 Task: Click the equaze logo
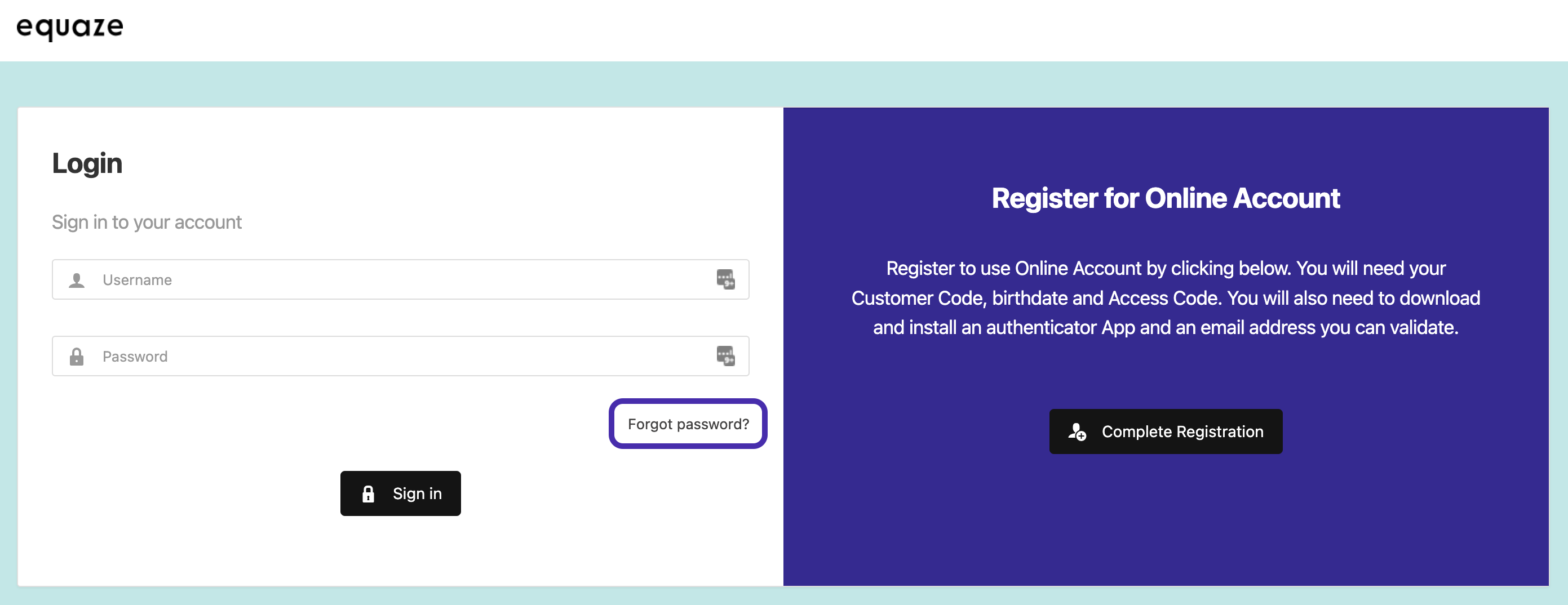69,27
